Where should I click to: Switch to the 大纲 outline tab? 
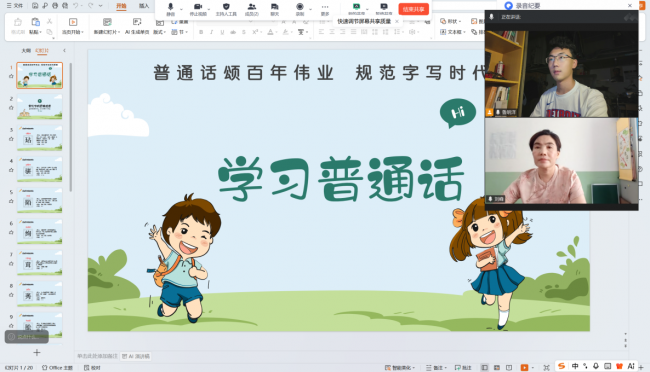(x=26, y=51)
